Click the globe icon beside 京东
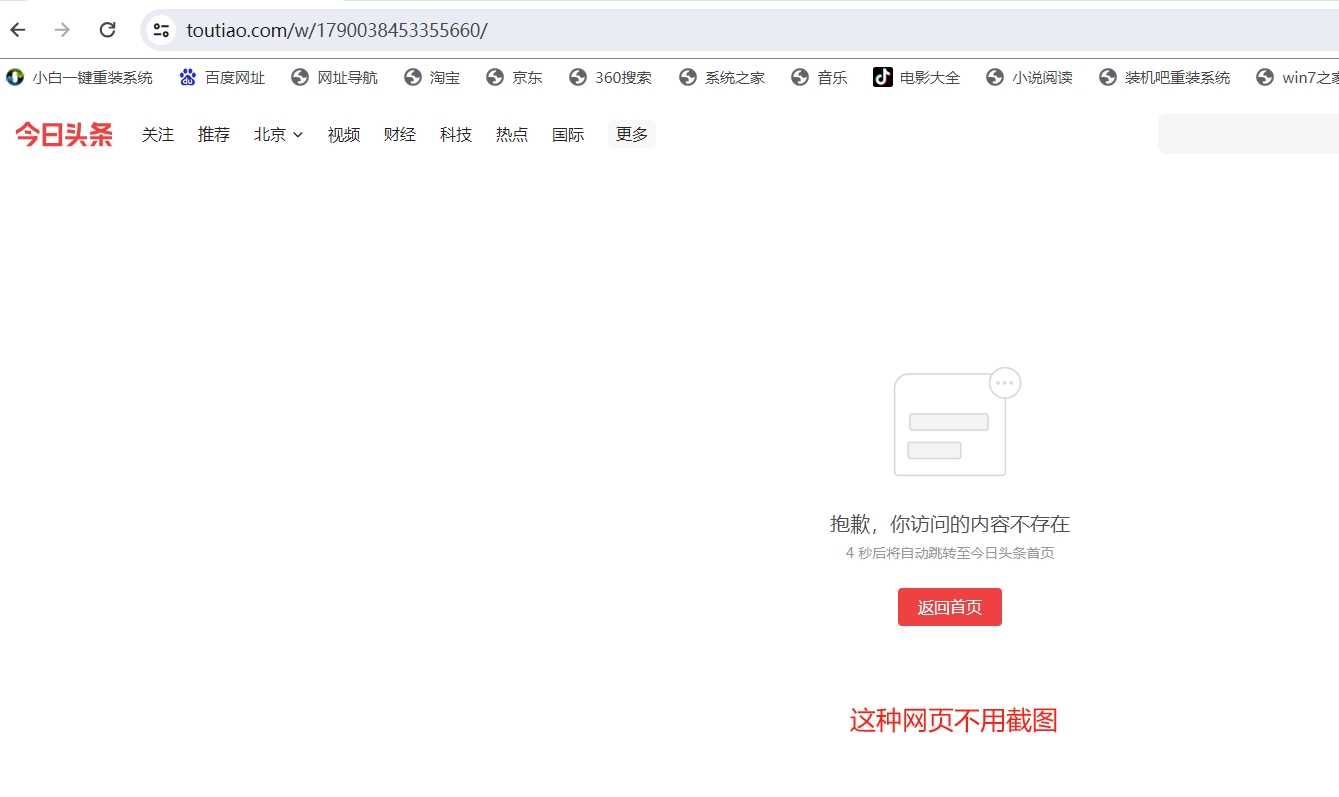The height and width of the screenshot is (797, 1339). [x=495, y=77]
